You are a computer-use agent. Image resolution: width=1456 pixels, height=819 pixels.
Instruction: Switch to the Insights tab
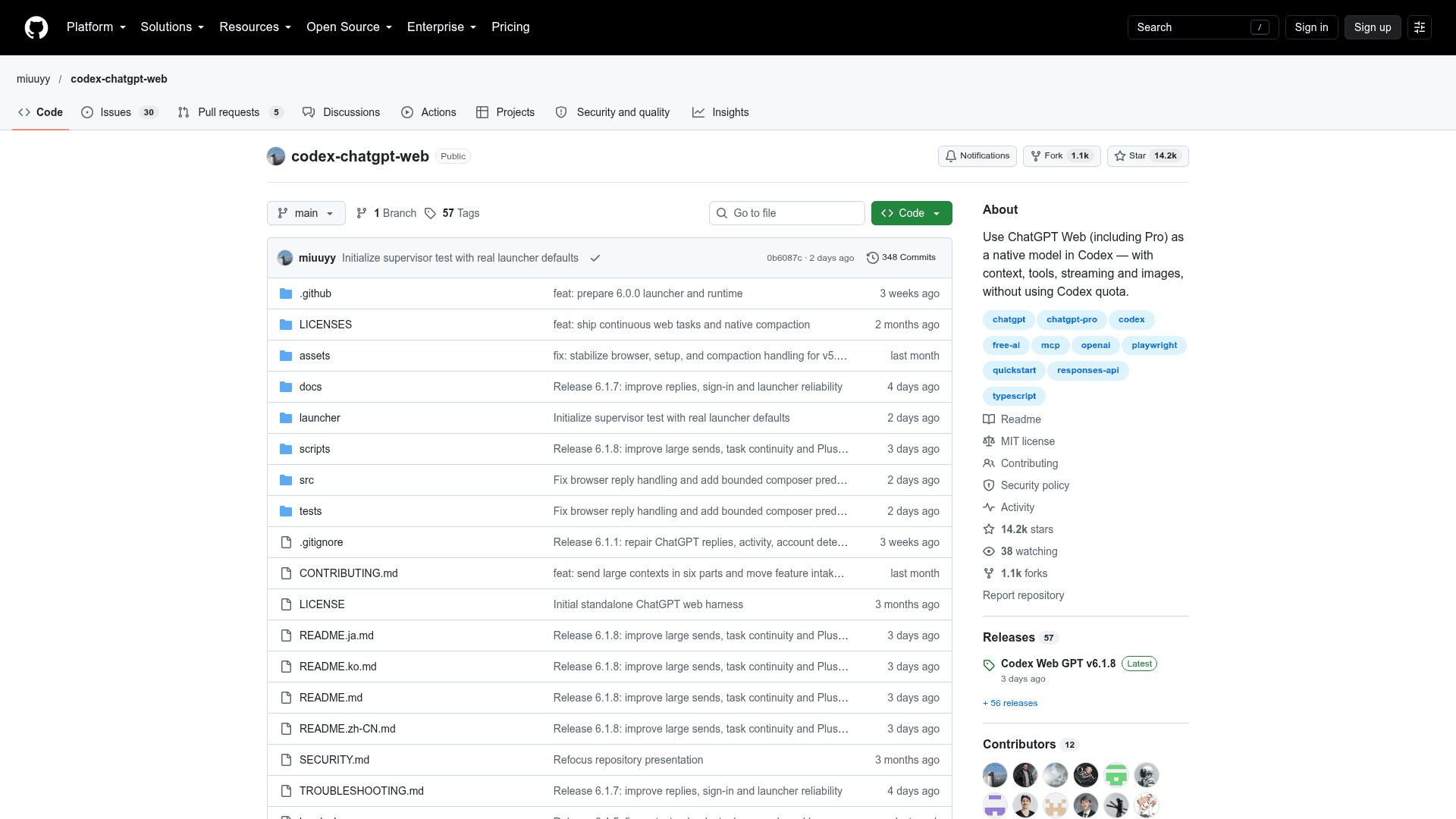(720, 112)
